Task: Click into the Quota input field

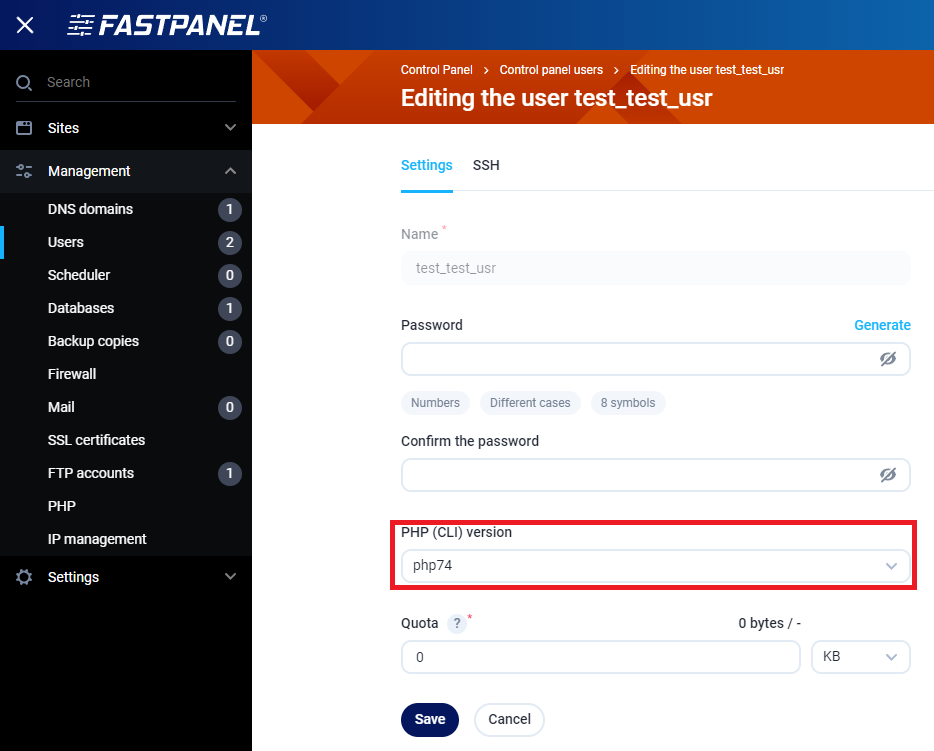Action: tap(600, 657)
